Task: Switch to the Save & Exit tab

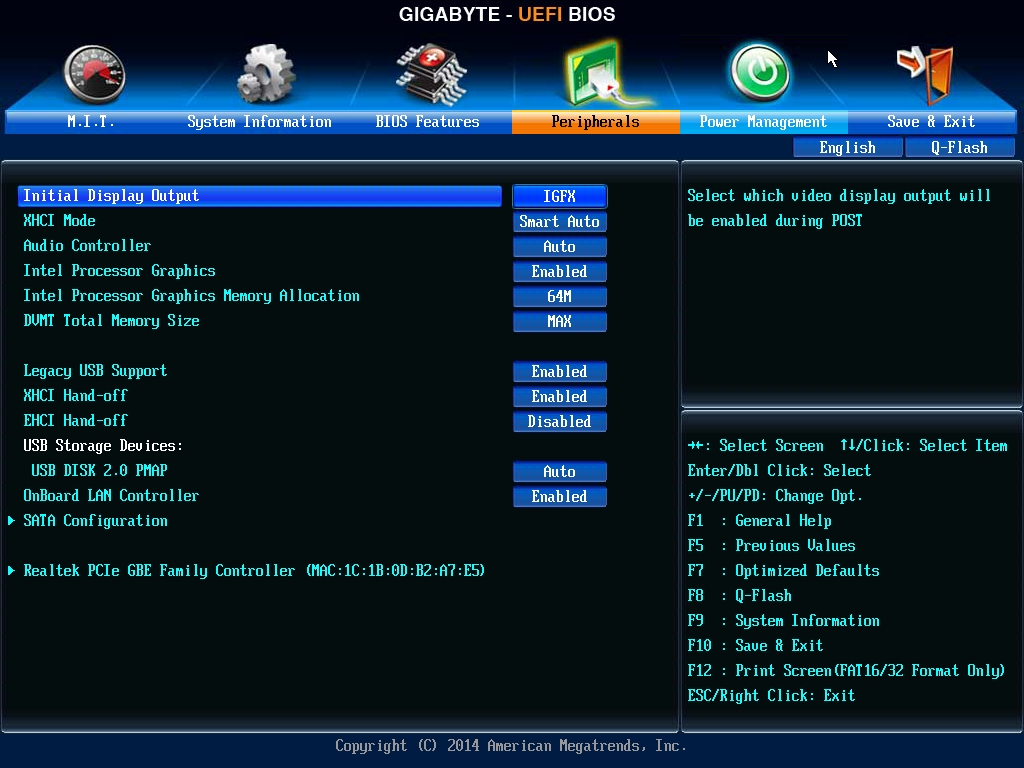Action: tap(931, 121)
